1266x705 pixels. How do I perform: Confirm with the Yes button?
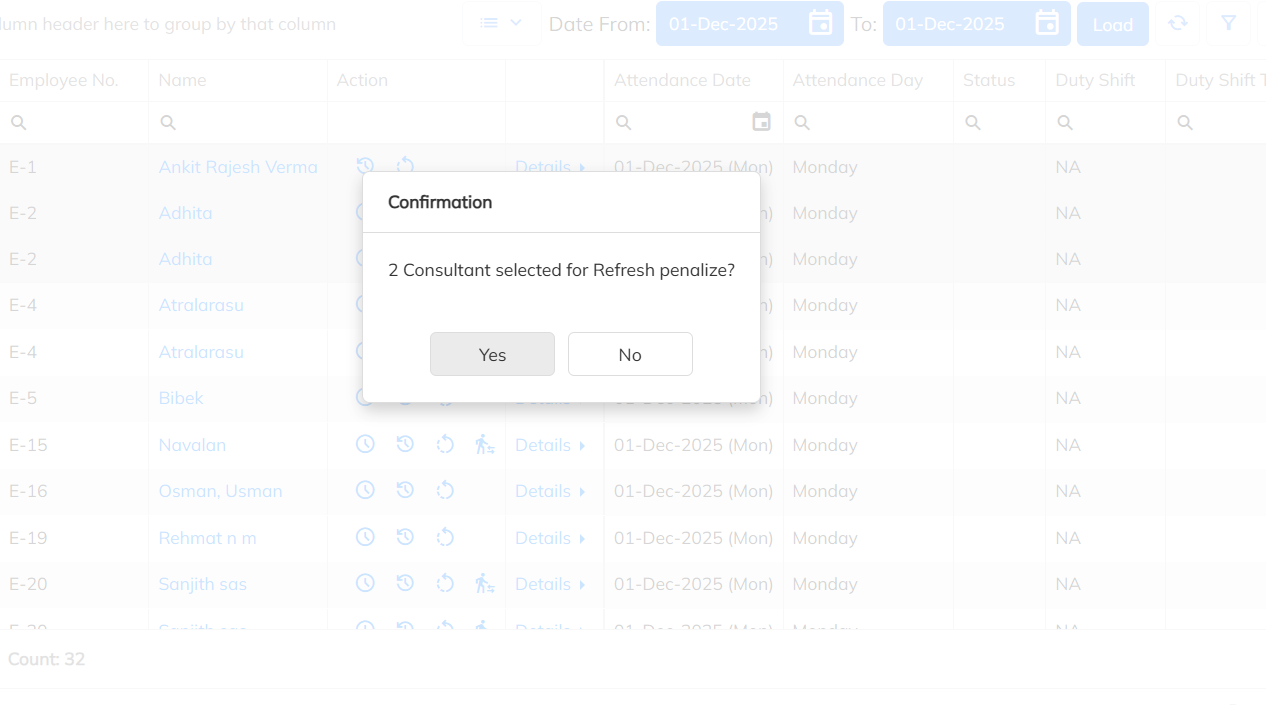pos(492,354)
